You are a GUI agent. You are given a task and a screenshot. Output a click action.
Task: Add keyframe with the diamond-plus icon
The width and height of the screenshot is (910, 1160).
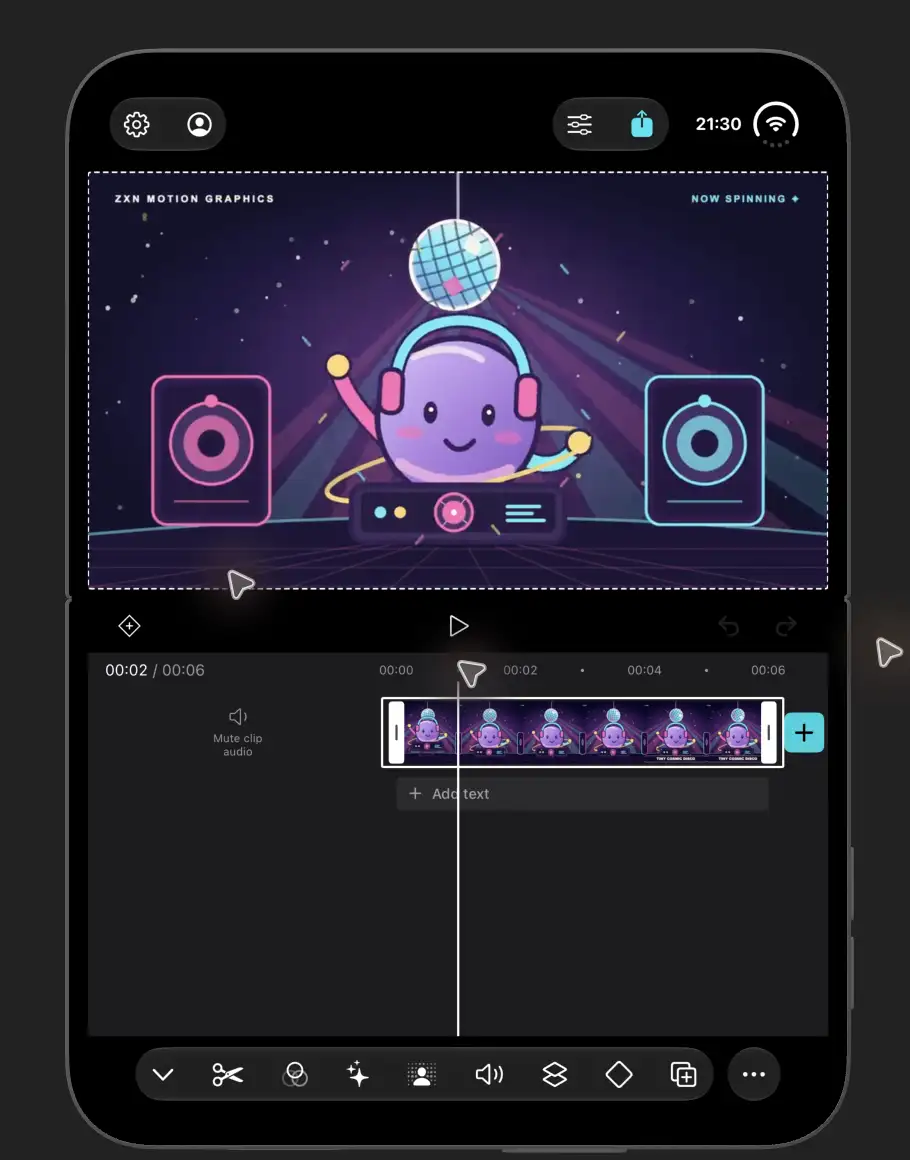click(129, 626)
